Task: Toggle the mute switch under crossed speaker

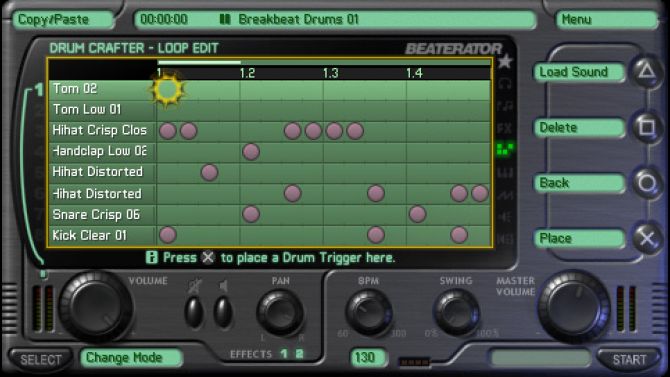Action: tap(194, 312)
